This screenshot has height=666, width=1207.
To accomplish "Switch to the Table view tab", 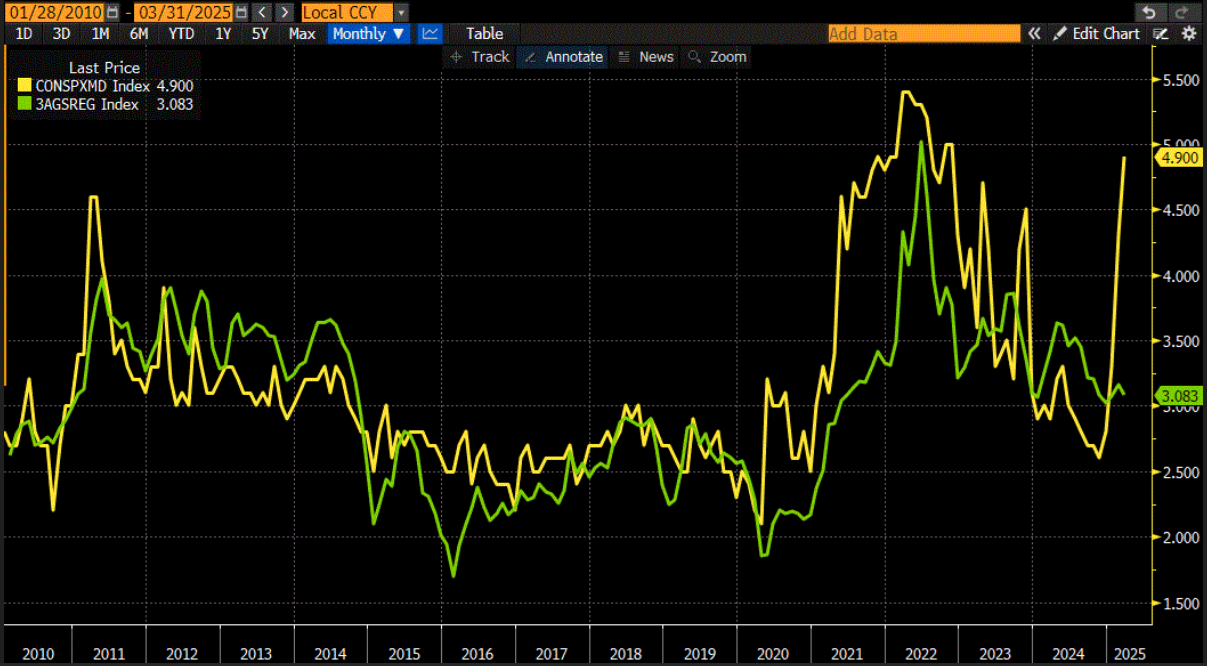I will click(x=484, y=33).
